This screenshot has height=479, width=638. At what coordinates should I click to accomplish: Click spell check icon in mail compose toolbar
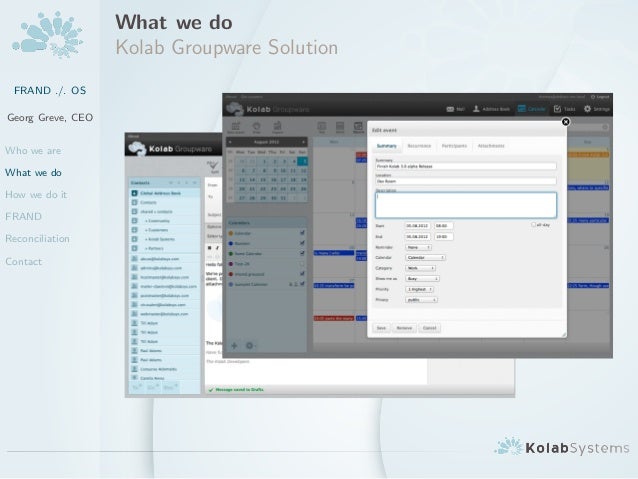213,166
